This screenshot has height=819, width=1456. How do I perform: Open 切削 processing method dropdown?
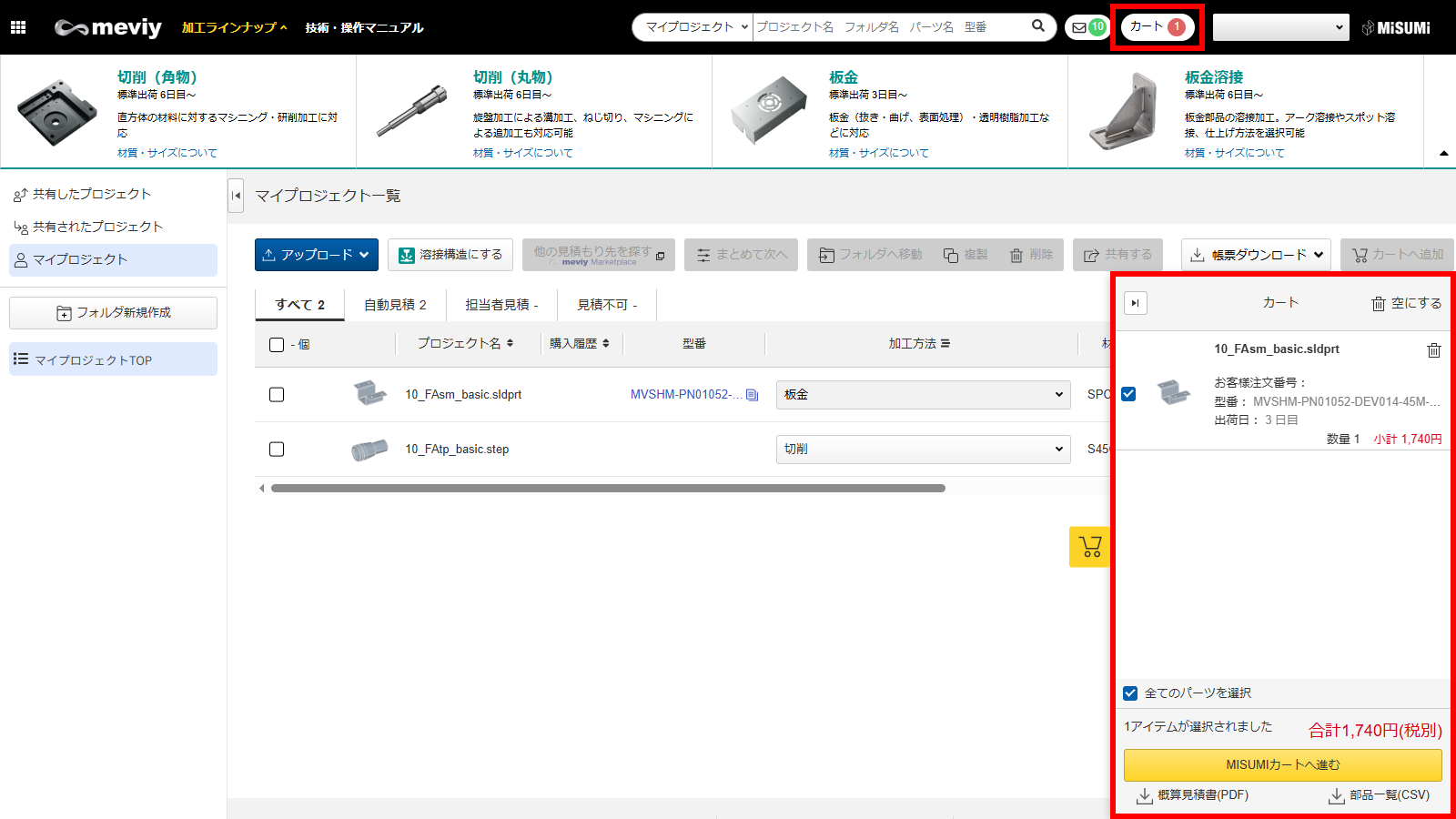pyautogui.click(x=923, y=450)
